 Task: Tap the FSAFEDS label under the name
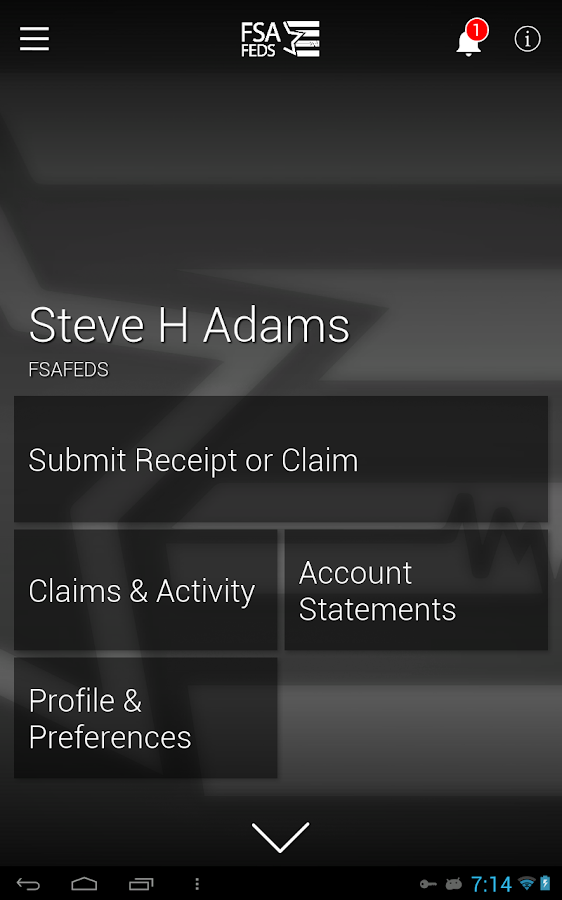point(68,370)
